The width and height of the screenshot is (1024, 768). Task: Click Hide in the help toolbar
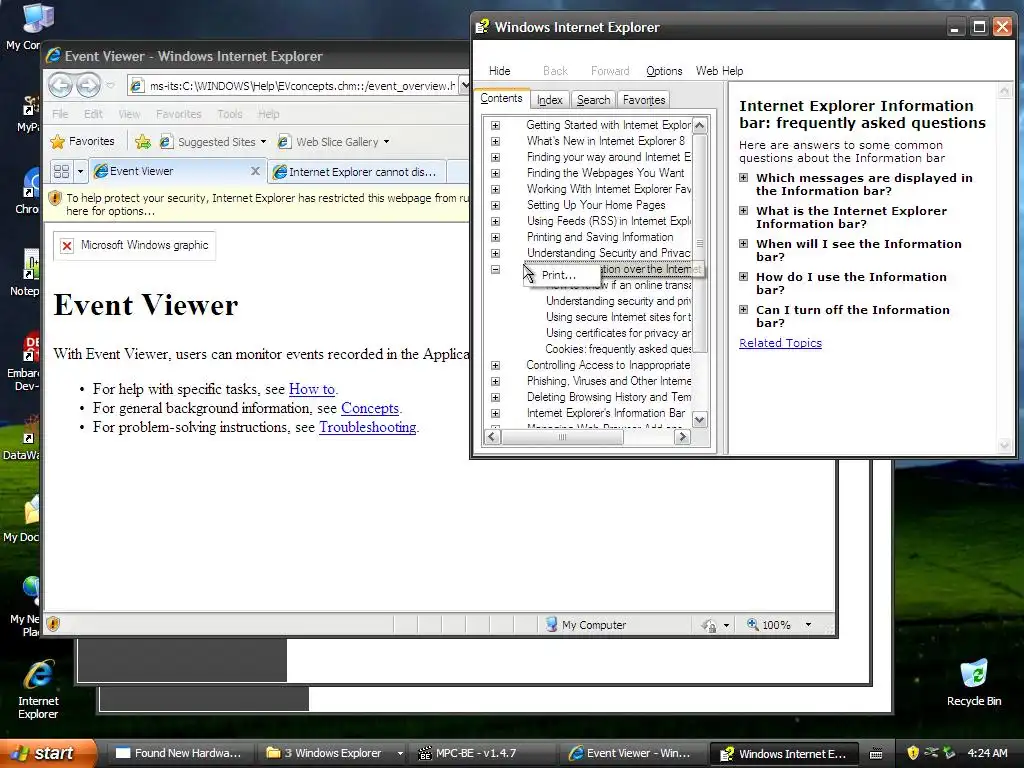pyautogui.click(x=500, y=71)
